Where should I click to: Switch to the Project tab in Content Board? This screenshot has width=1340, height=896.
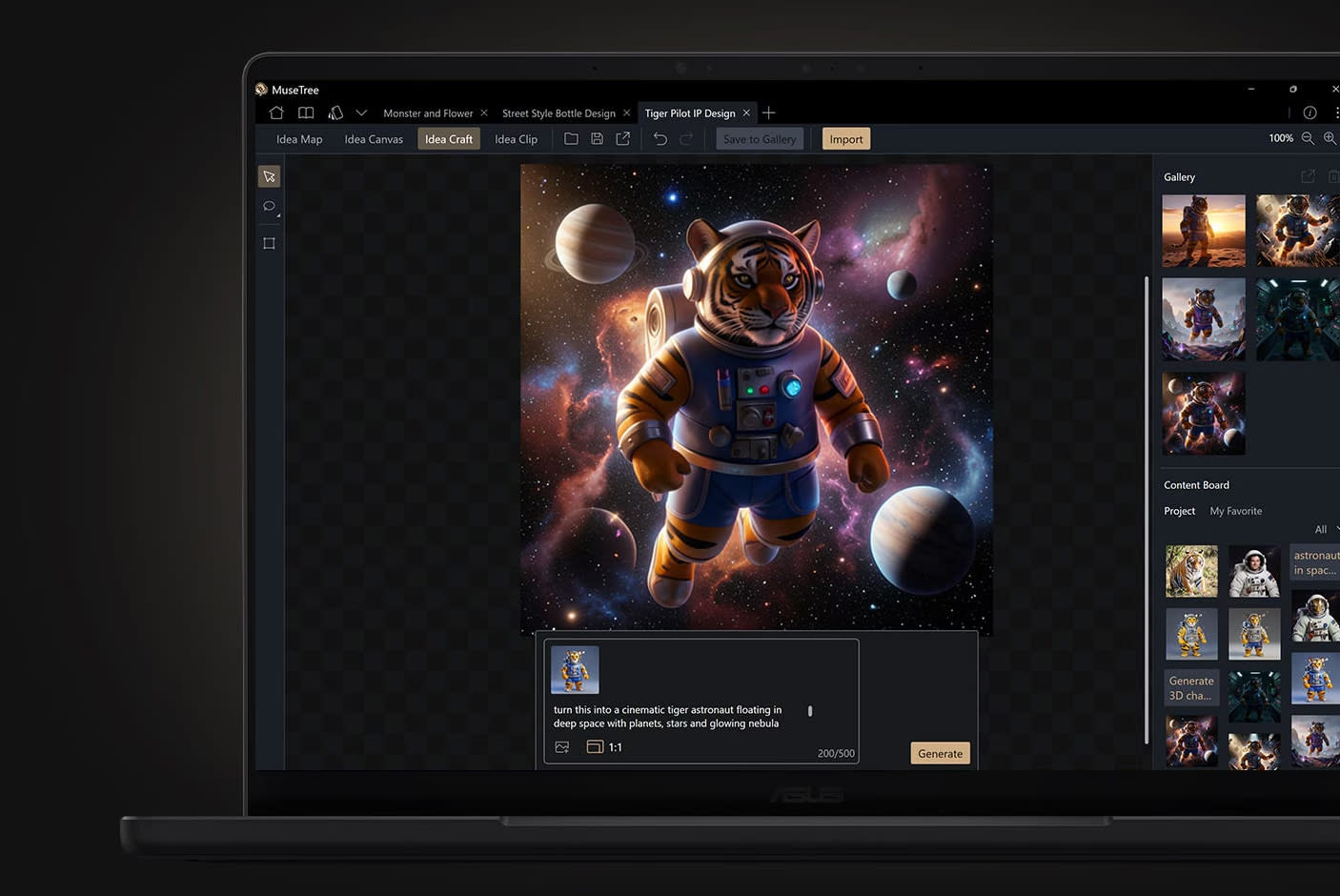point(1179,511)
